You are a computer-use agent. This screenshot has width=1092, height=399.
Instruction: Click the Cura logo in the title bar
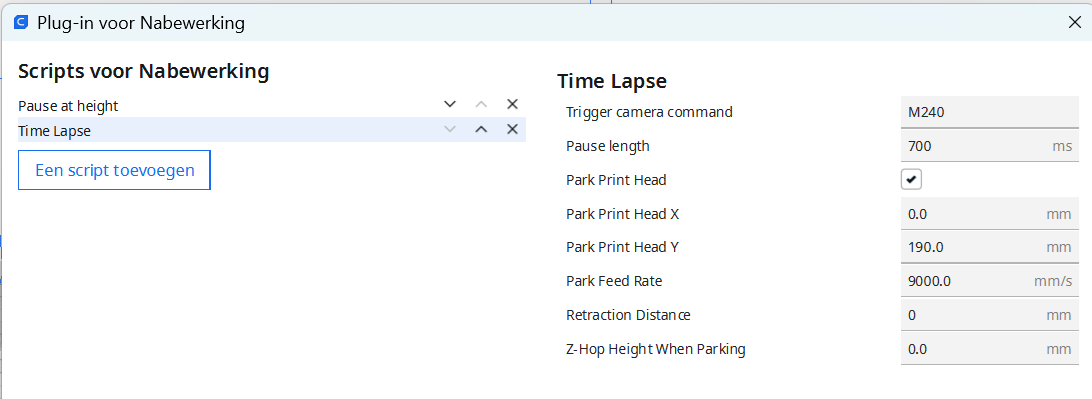pos(22,23)
